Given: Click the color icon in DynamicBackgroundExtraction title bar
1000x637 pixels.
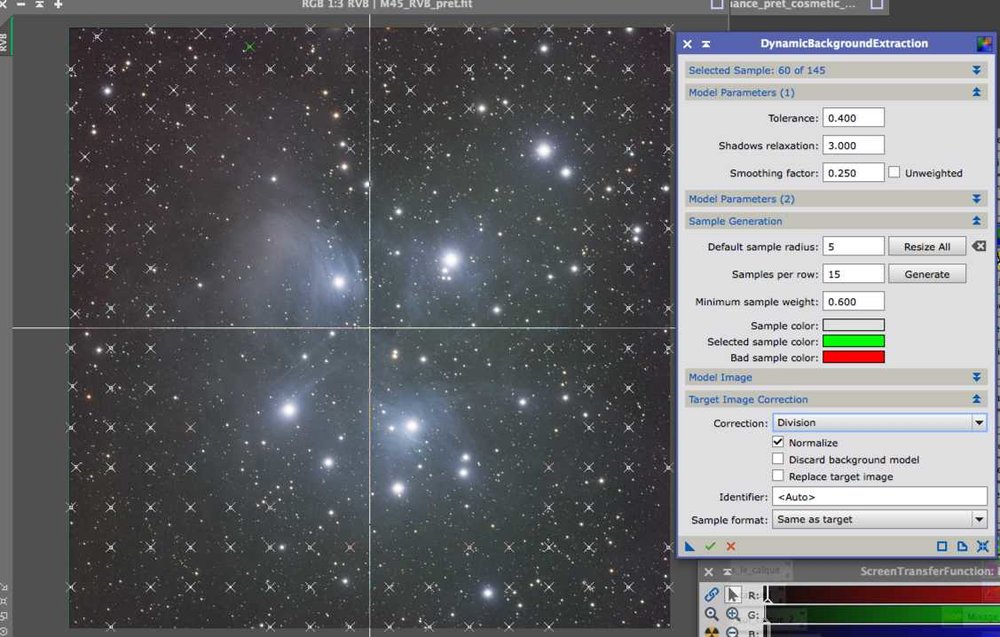Looking at the screenshot, I should (984, 43).
